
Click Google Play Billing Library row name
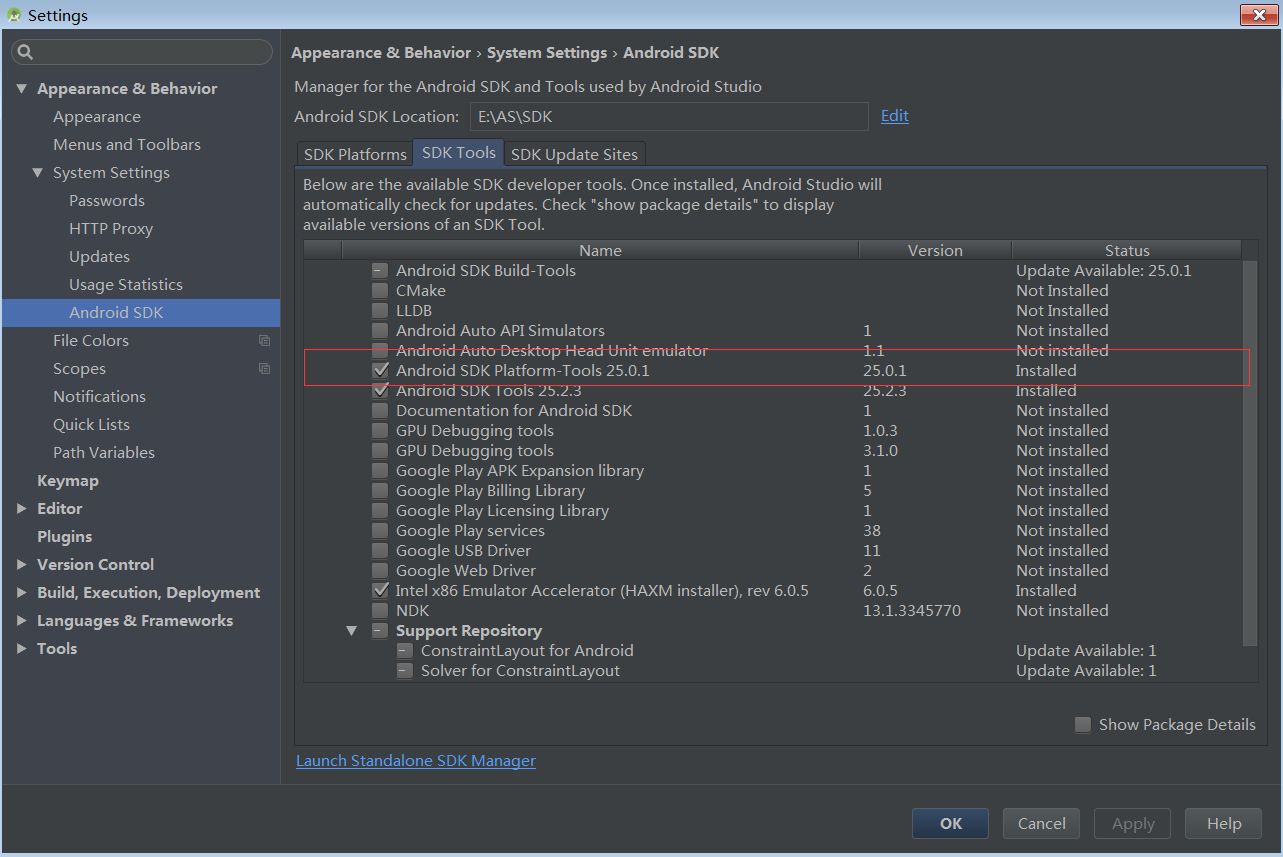[x=490, y=491]
